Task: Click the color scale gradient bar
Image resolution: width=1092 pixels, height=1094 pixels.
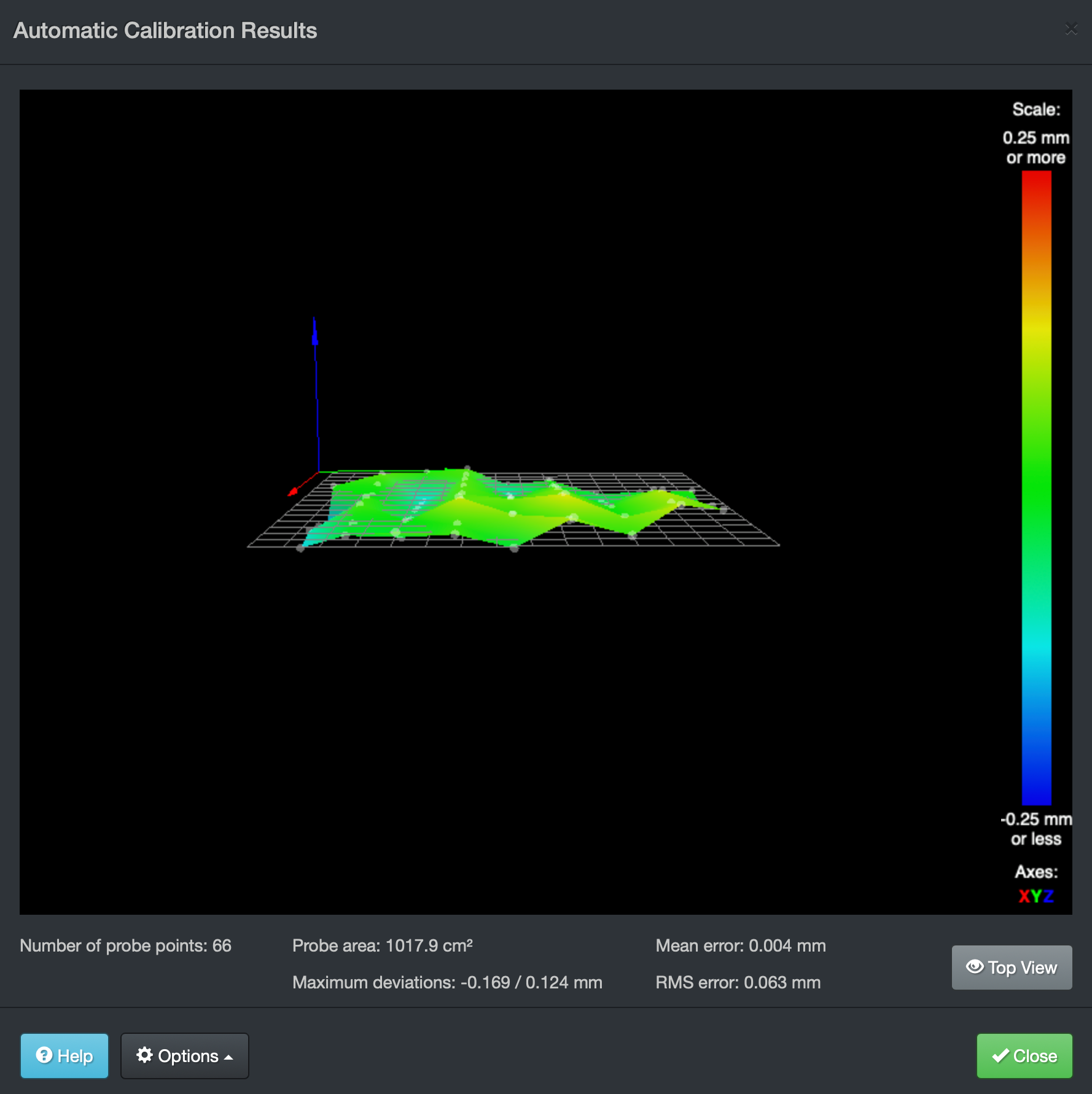Action: (1036, 488)
